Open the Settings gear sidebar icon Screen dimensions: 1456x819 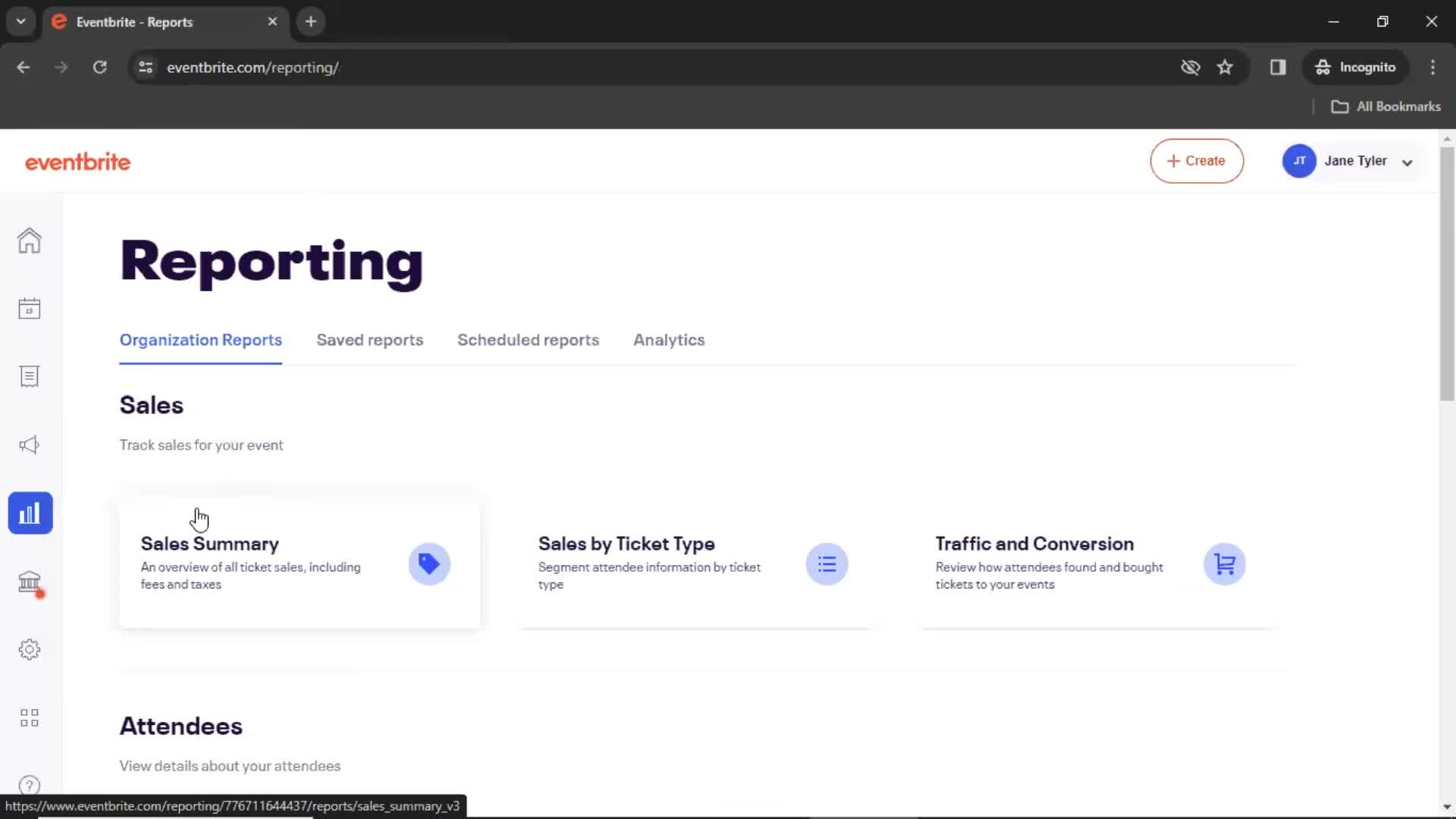tap(30, 649)
